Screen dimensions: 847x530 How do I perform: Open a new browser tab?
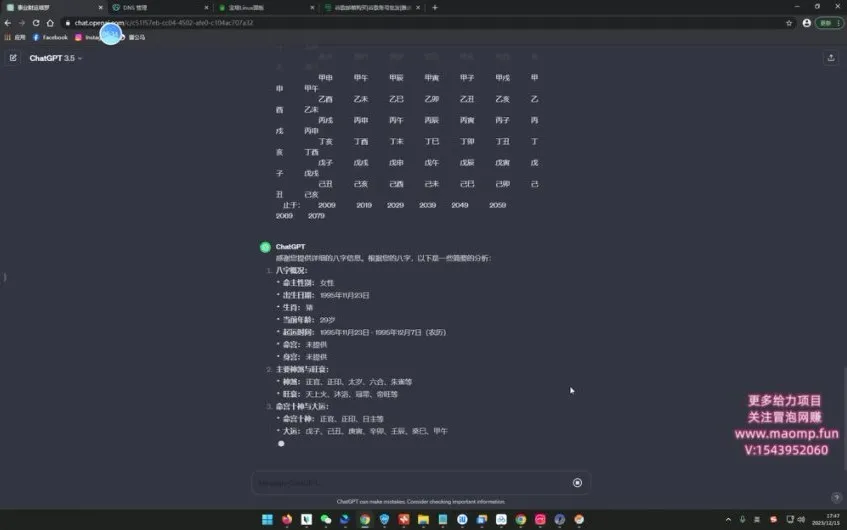(435, 7)
